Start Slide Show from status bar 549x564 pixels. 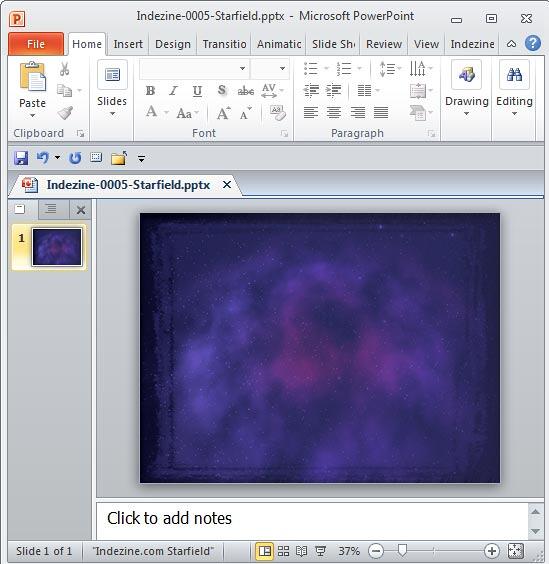click(x=320, y=551)
